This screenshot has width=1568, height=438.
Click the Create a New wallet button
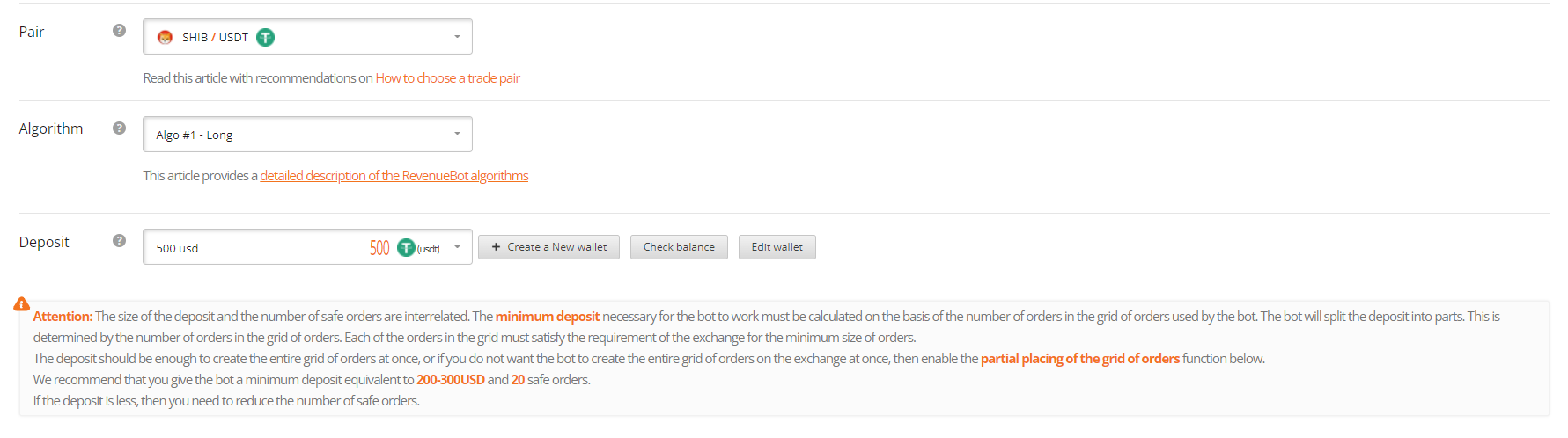pyautogui.click(x=548, y=247)
